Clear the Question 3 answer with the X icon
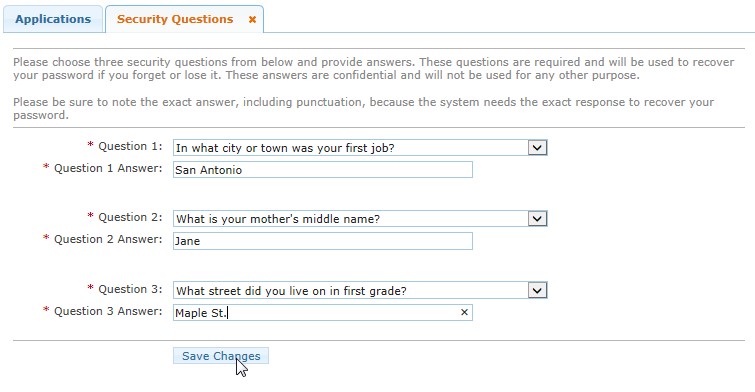The width and height of the screenshot is (755, 392). [x=464, y=313]
